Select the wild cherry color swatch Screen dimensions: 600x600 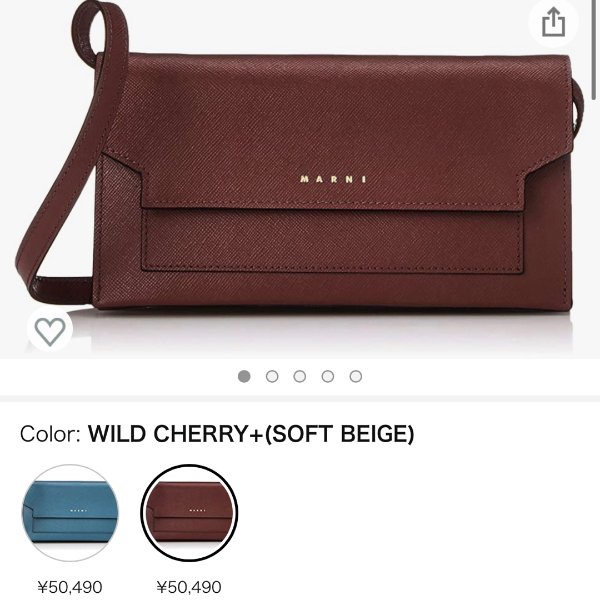pyautogui.click(x=189, y=513)
